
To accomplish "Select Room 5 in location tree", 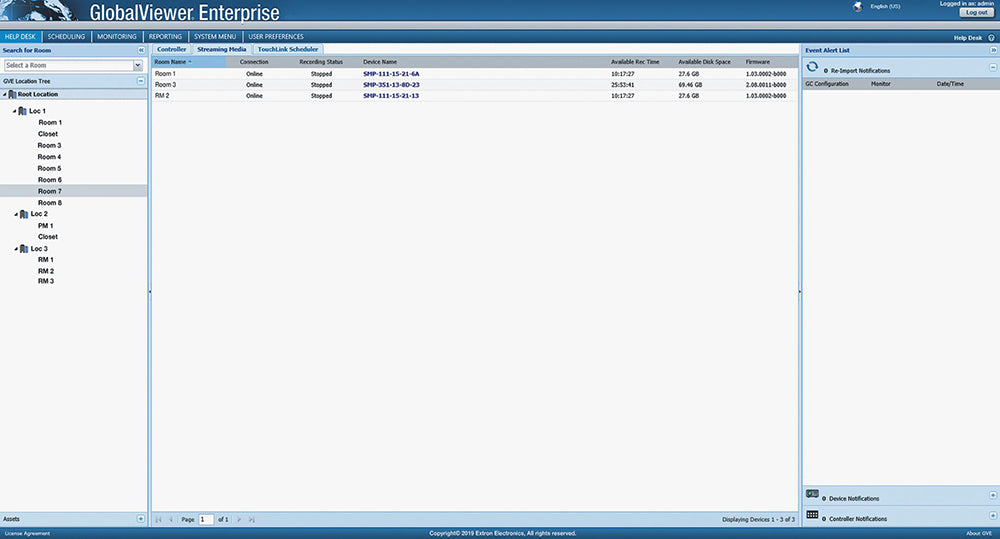I will click(x=49, y=168).
